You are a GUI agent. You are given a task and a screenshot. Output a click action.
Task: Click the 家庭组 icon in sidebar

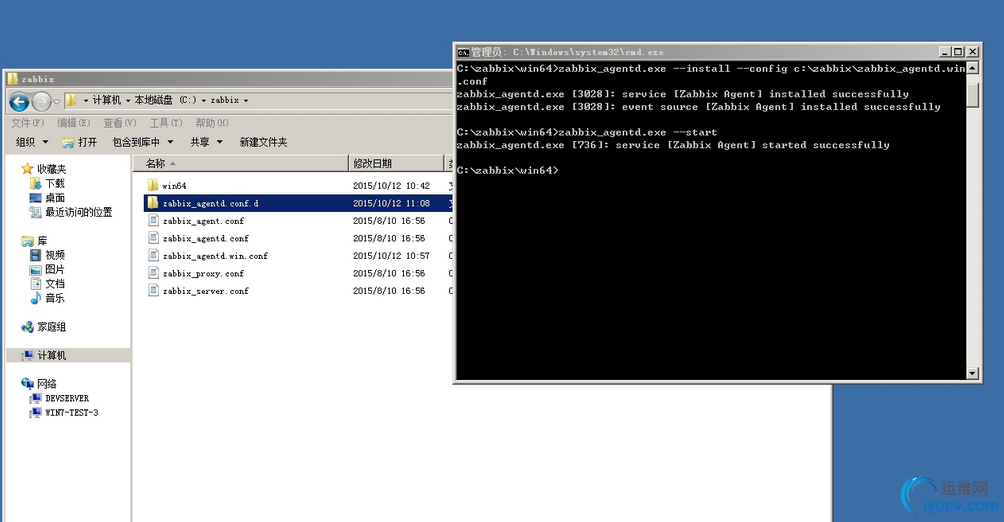(x=27, y=327)
